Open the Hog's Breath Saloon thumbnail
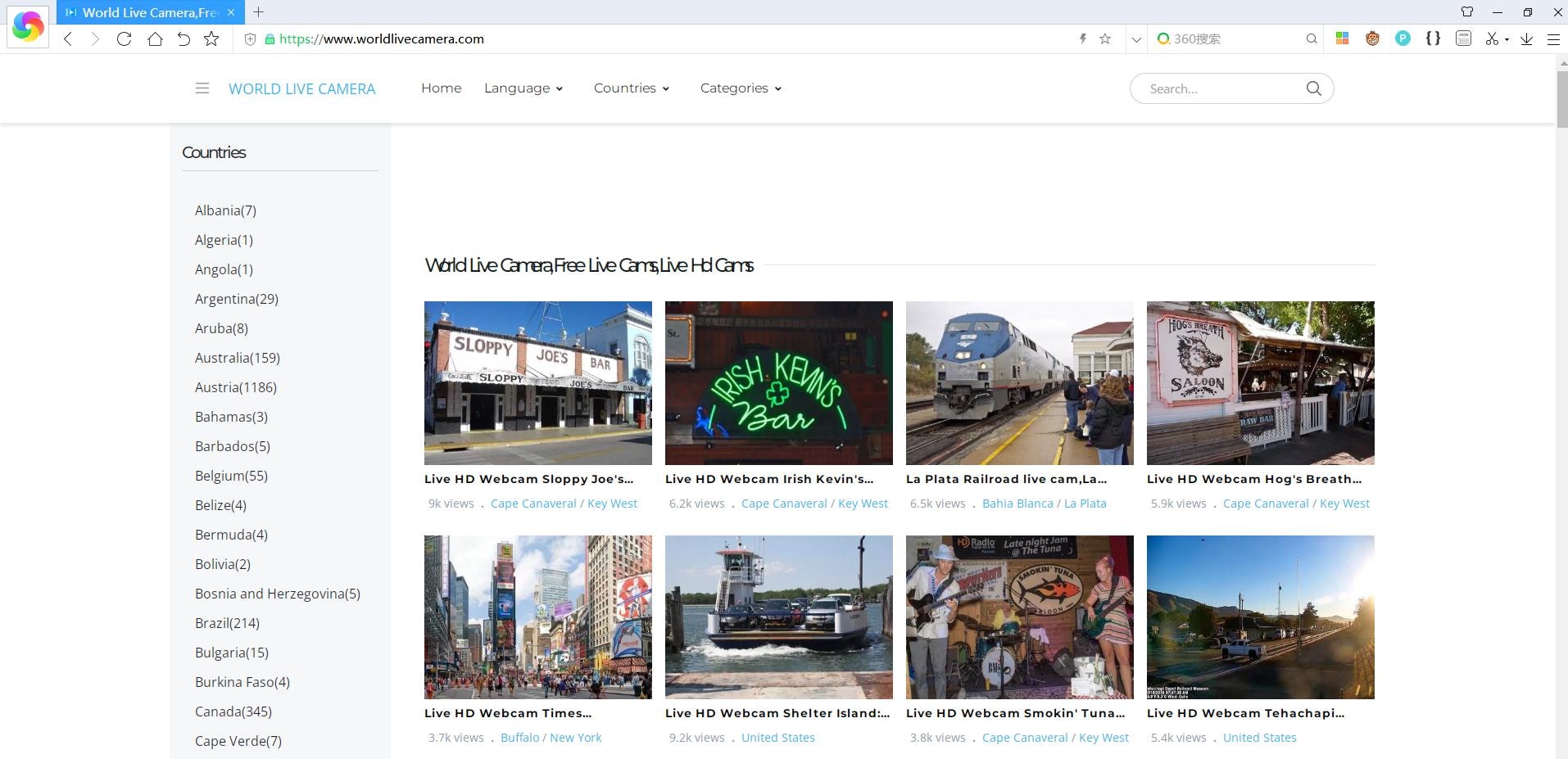The image size is (1568, 759). 1261,383
